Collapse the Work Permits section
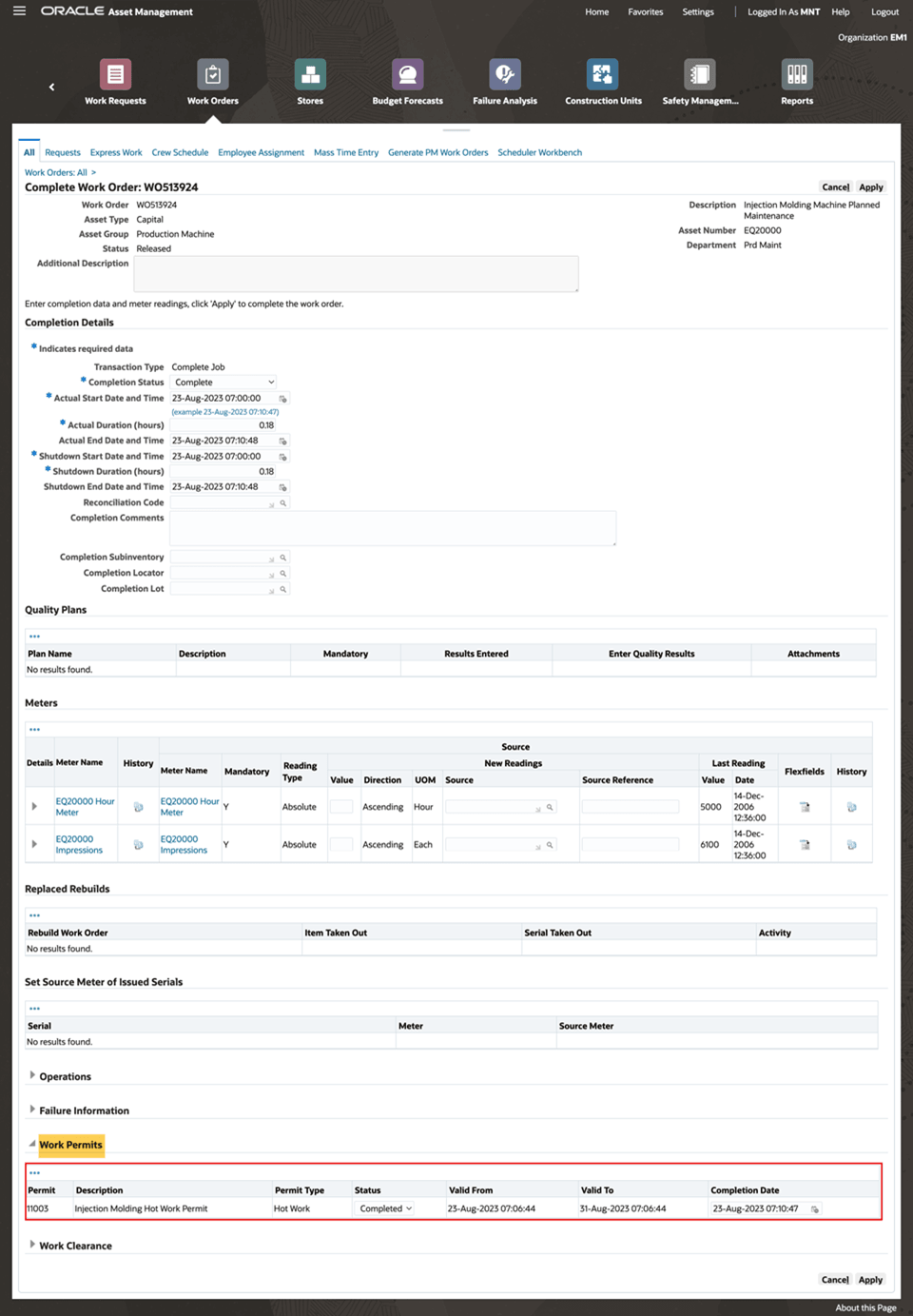This screenshot has width=913, height=1316. (32, 1144)
